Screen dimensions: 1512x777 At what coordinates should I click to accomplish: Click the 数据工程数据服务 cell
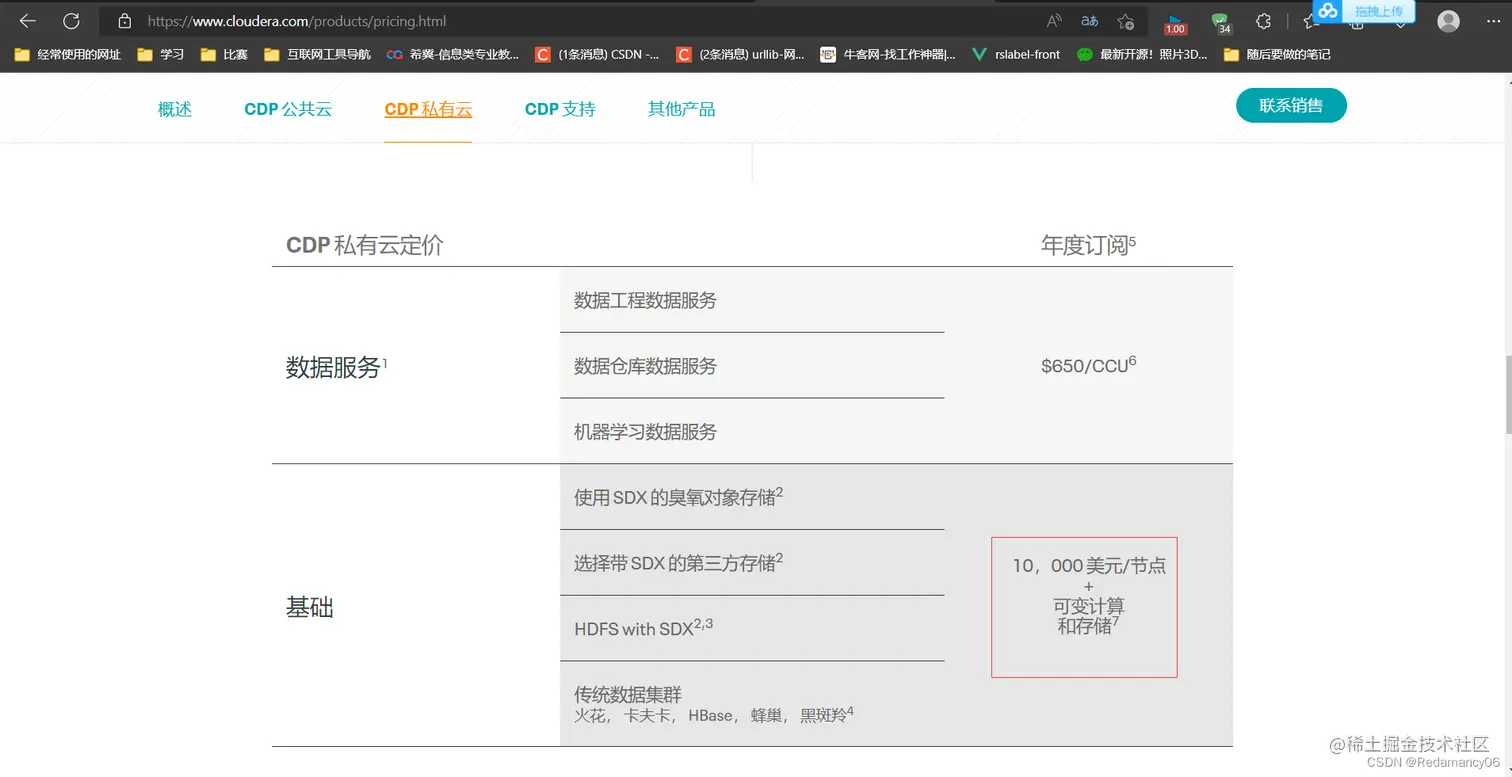click(x=645, y=300)
